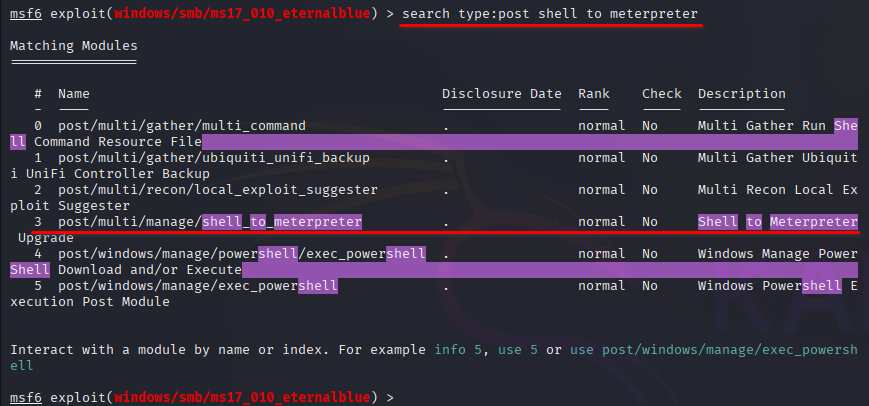
Task: Click the wrapped text 'Download and/or Execute'
Action: click(x=150, y=270)
